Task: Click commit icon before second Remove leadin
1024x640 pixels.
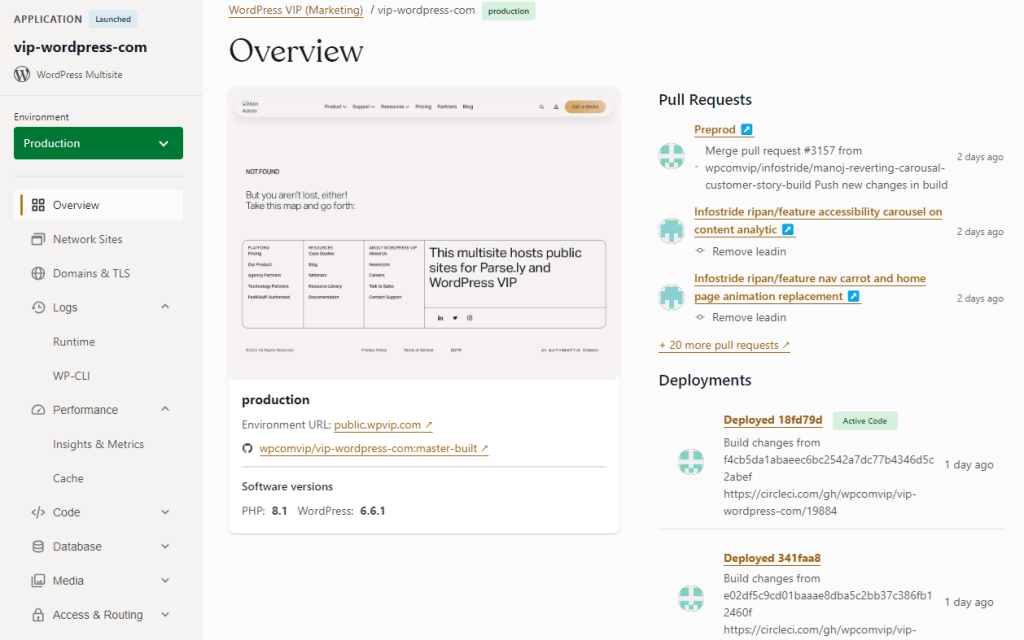Action: [x=700, y=317]
